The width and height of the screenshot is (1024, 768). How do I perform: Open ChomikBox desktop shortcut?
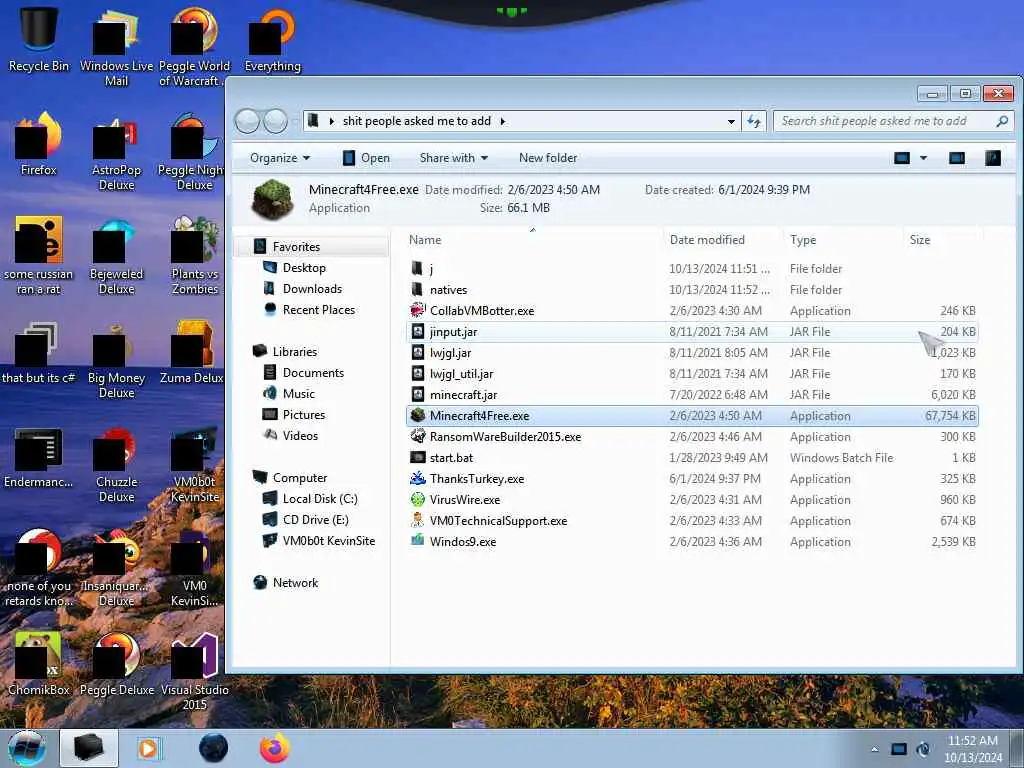[39, 664]
